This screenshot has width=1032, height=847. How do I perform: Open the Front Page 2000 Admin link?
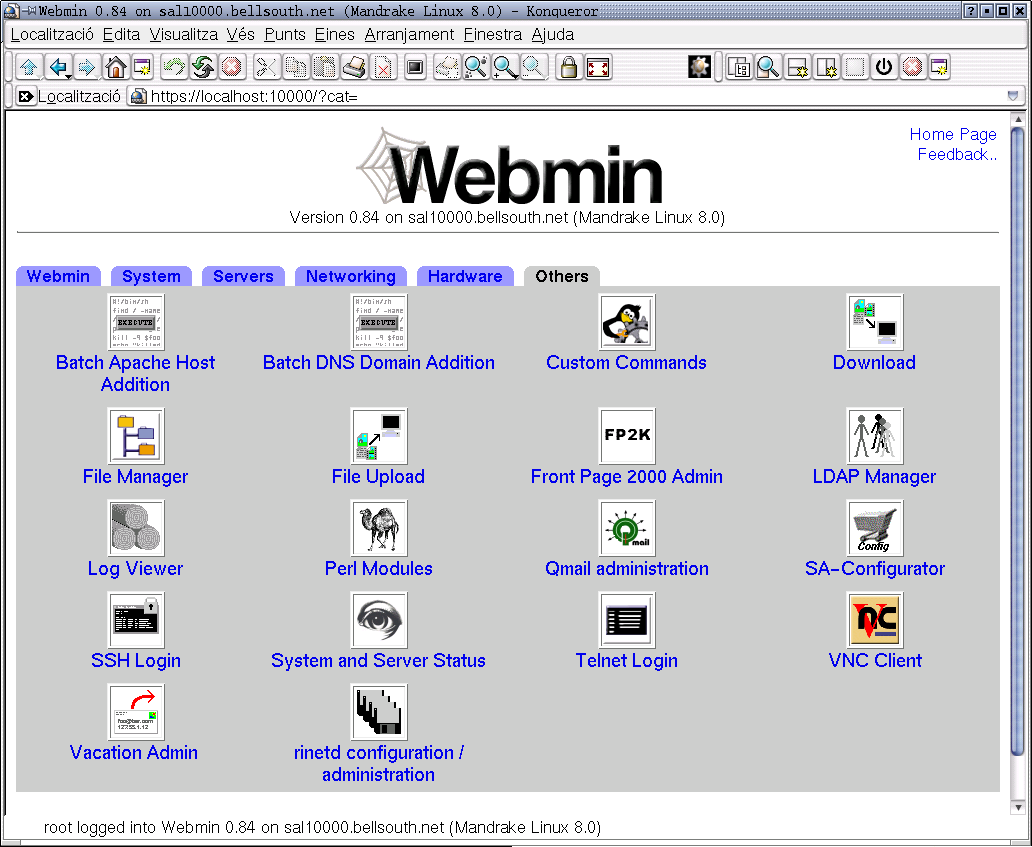[627, 476]
